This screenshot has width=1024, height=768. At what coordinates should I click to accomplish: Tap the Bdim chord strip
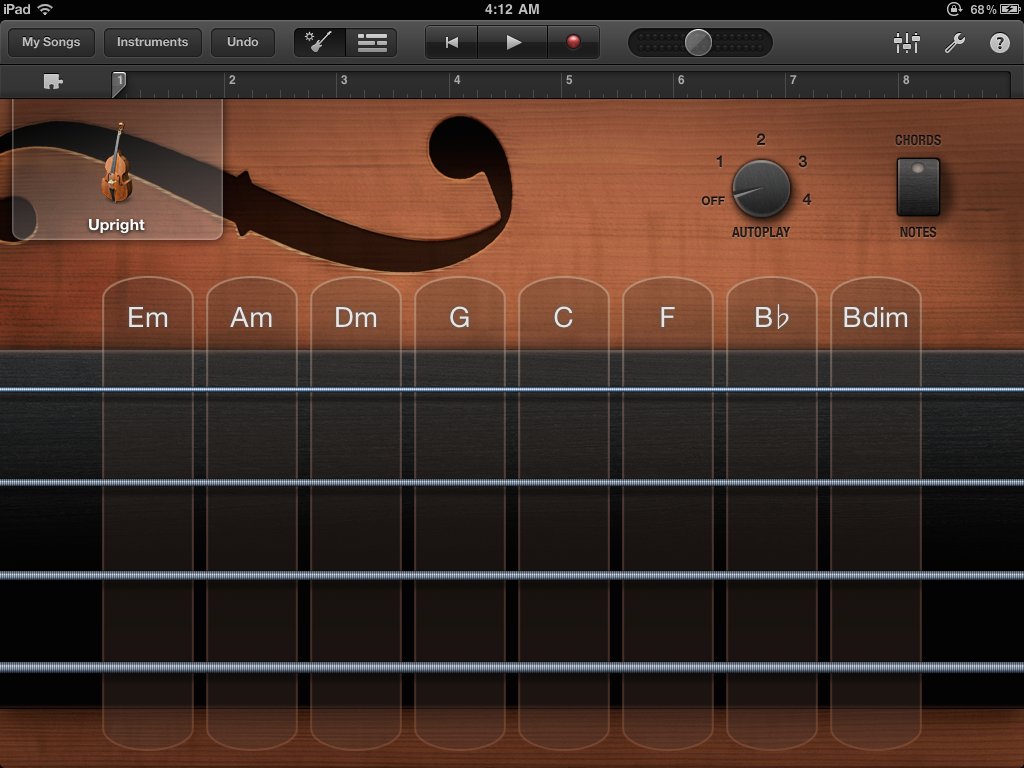point(875,513)
